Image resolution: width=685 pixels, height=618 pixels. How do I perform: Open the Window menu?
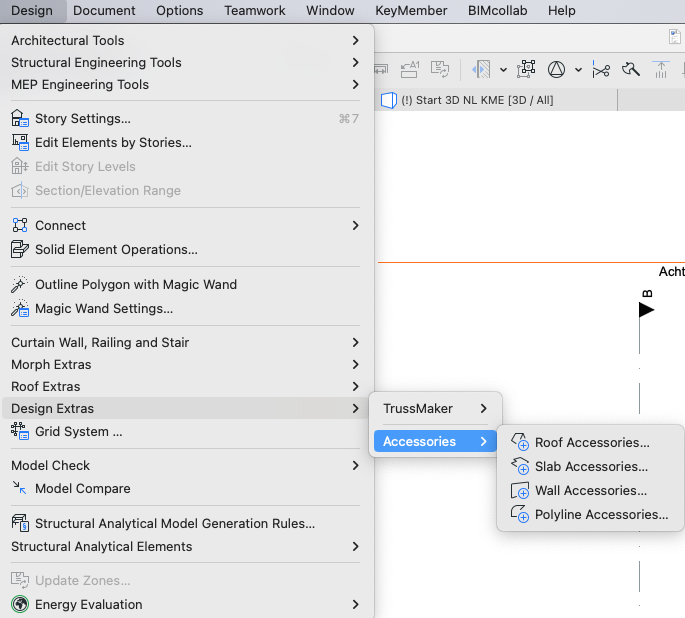click(330, 10)
